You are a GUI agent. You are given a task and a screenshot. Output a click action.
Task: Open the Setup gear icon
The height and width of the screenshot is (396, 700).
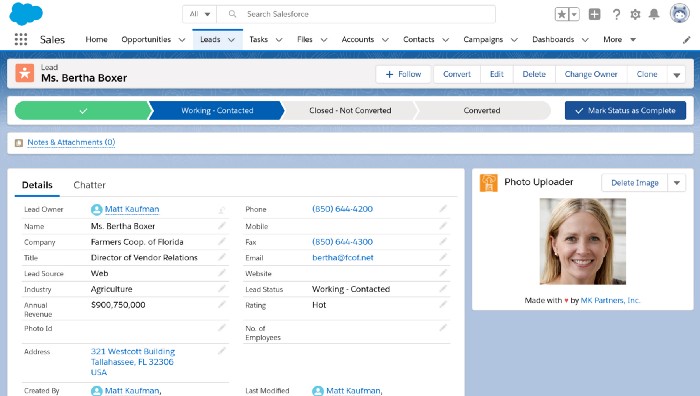coord(635,14)
